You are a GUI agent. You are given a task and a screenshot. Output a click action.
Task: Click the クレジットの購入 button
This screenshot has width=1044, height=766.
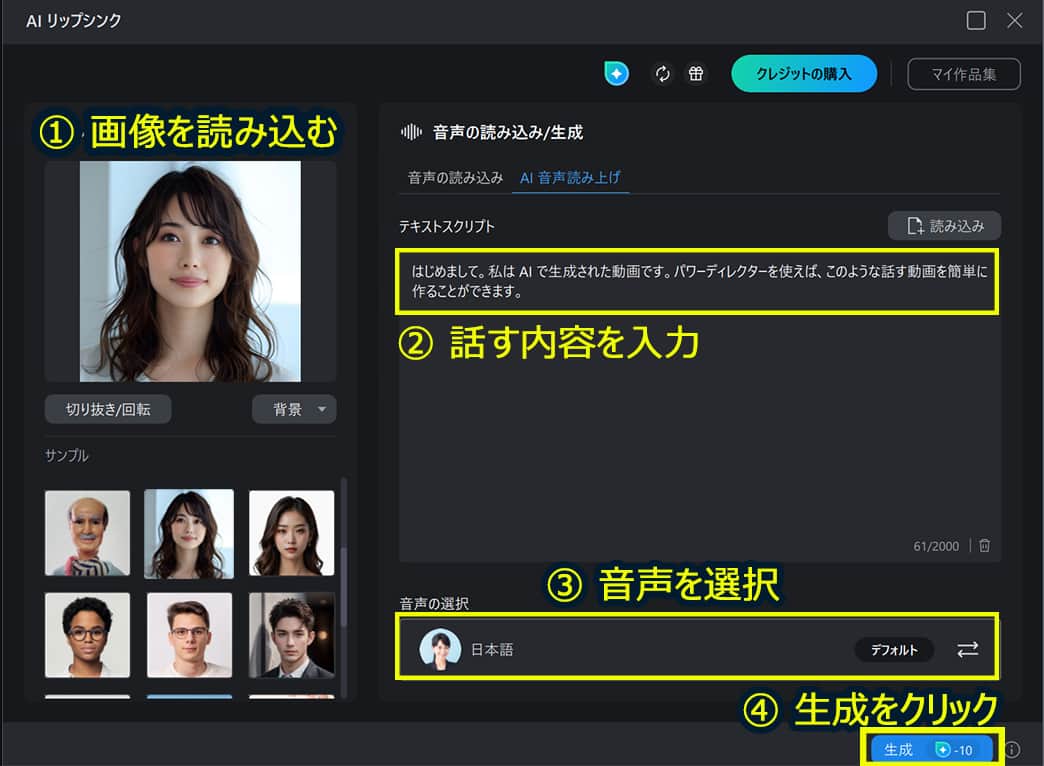point(804,73)
